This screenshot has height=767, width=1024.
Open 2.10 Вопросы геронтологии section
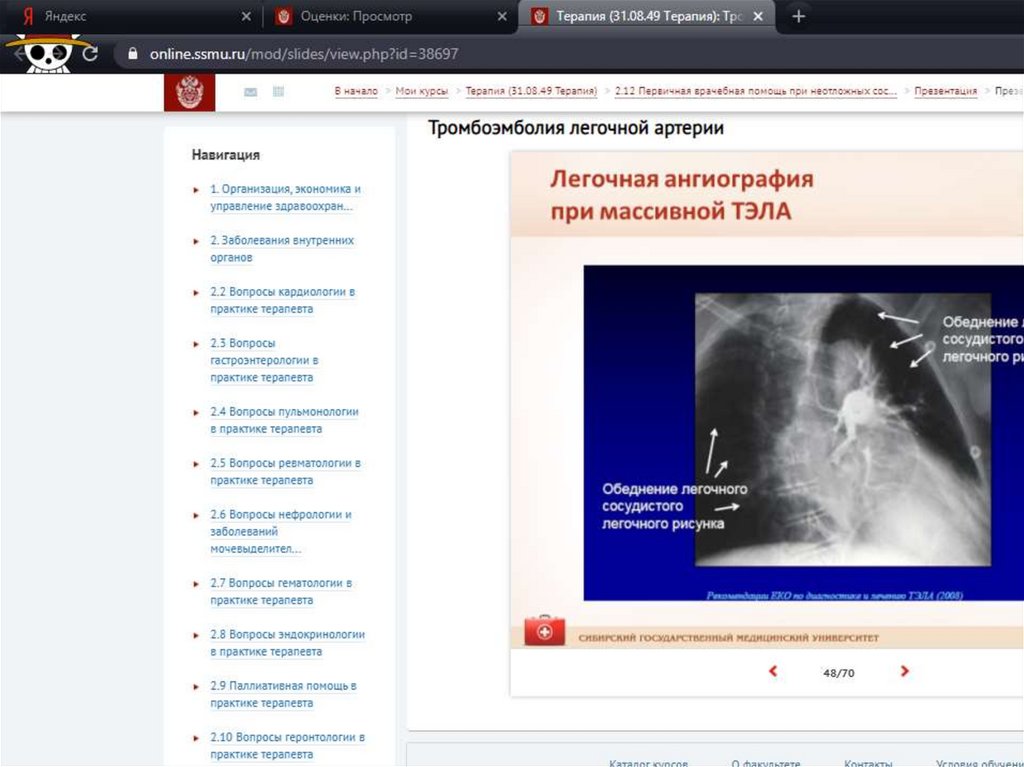pos(287,745)
